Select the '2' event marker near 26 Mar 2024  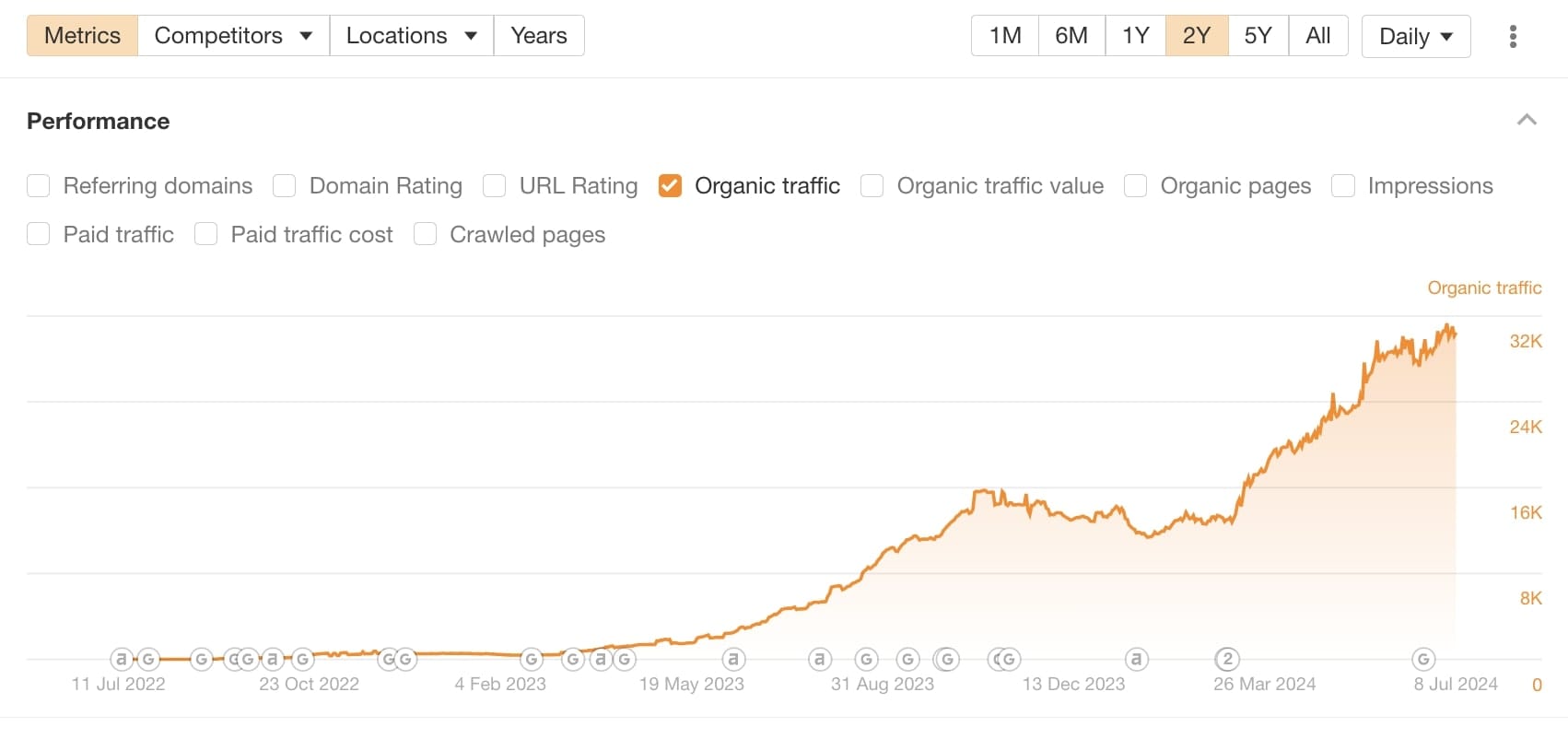point(1227,659)
